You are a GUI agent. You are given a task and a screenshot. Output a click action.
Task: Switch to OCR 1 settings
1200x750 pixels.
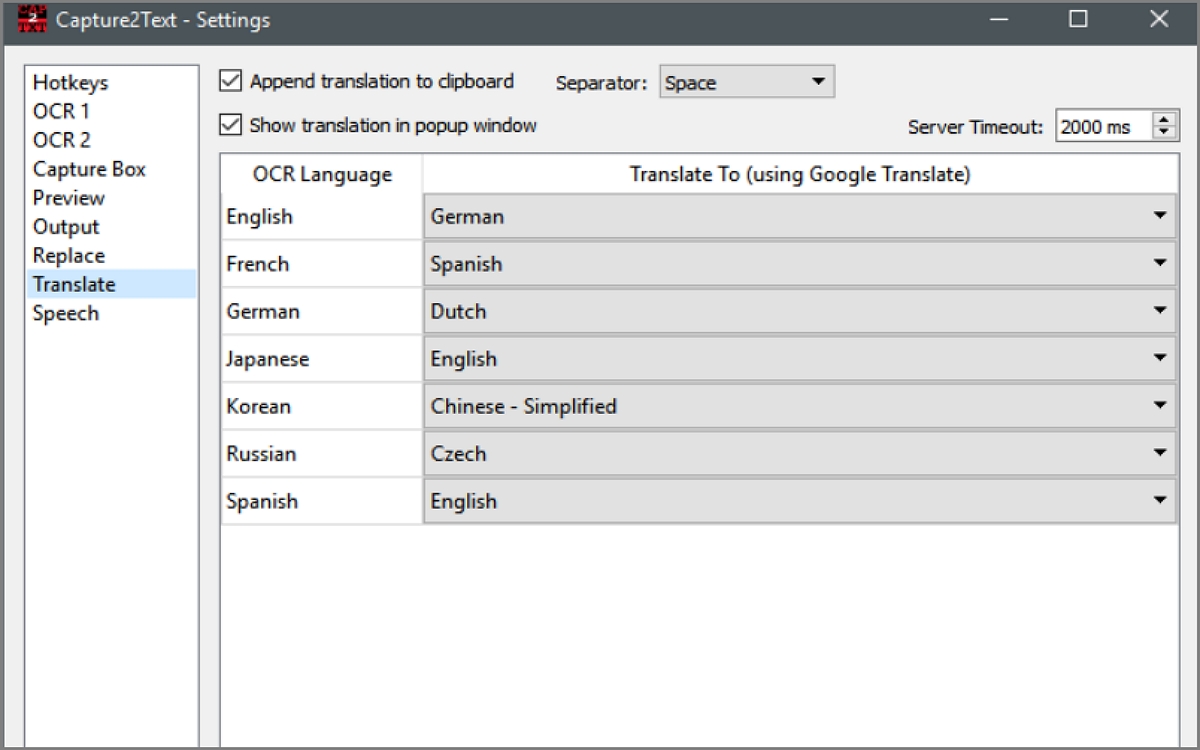[61, 111]
